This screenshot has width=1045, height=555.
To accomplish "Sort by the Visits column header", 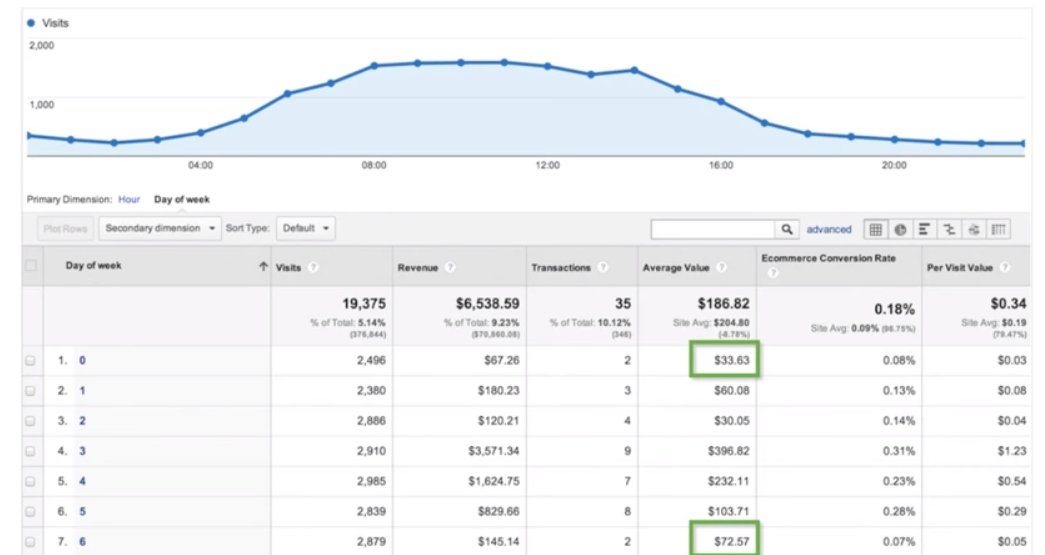I will click(x=289, y=267).
